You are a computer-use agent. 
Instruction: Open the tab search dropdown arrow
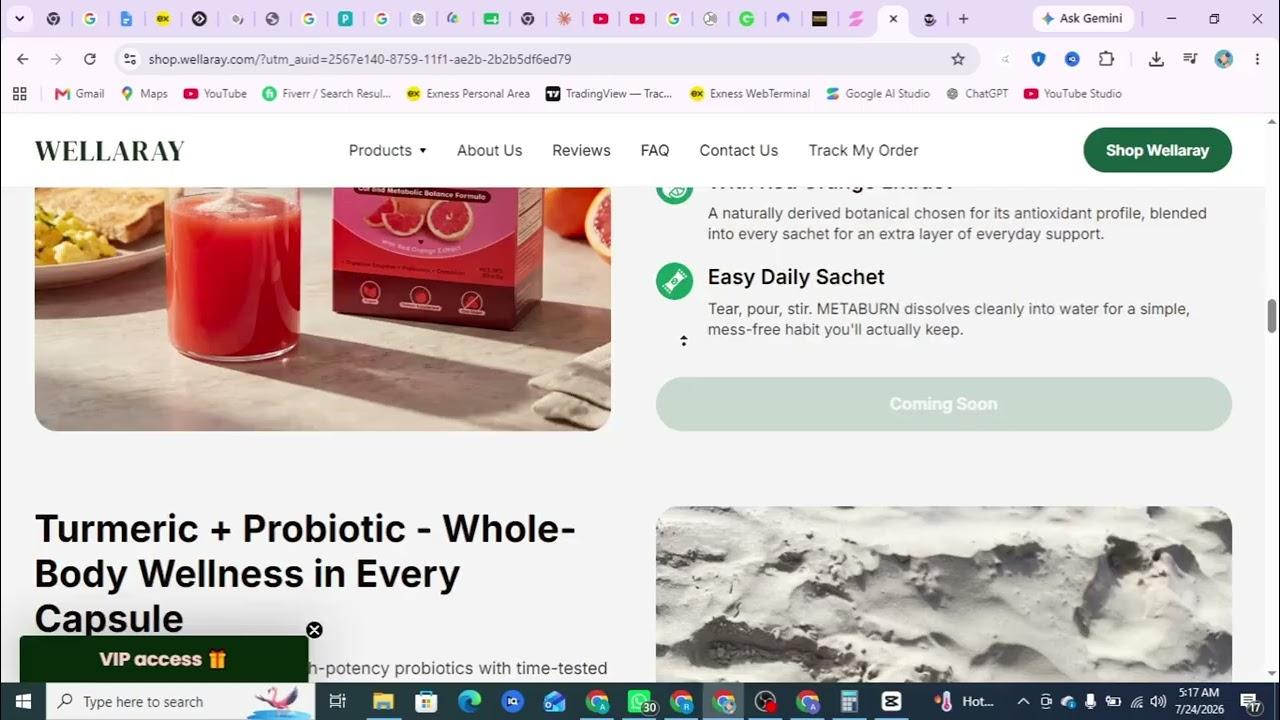click(x=19, y=18)
